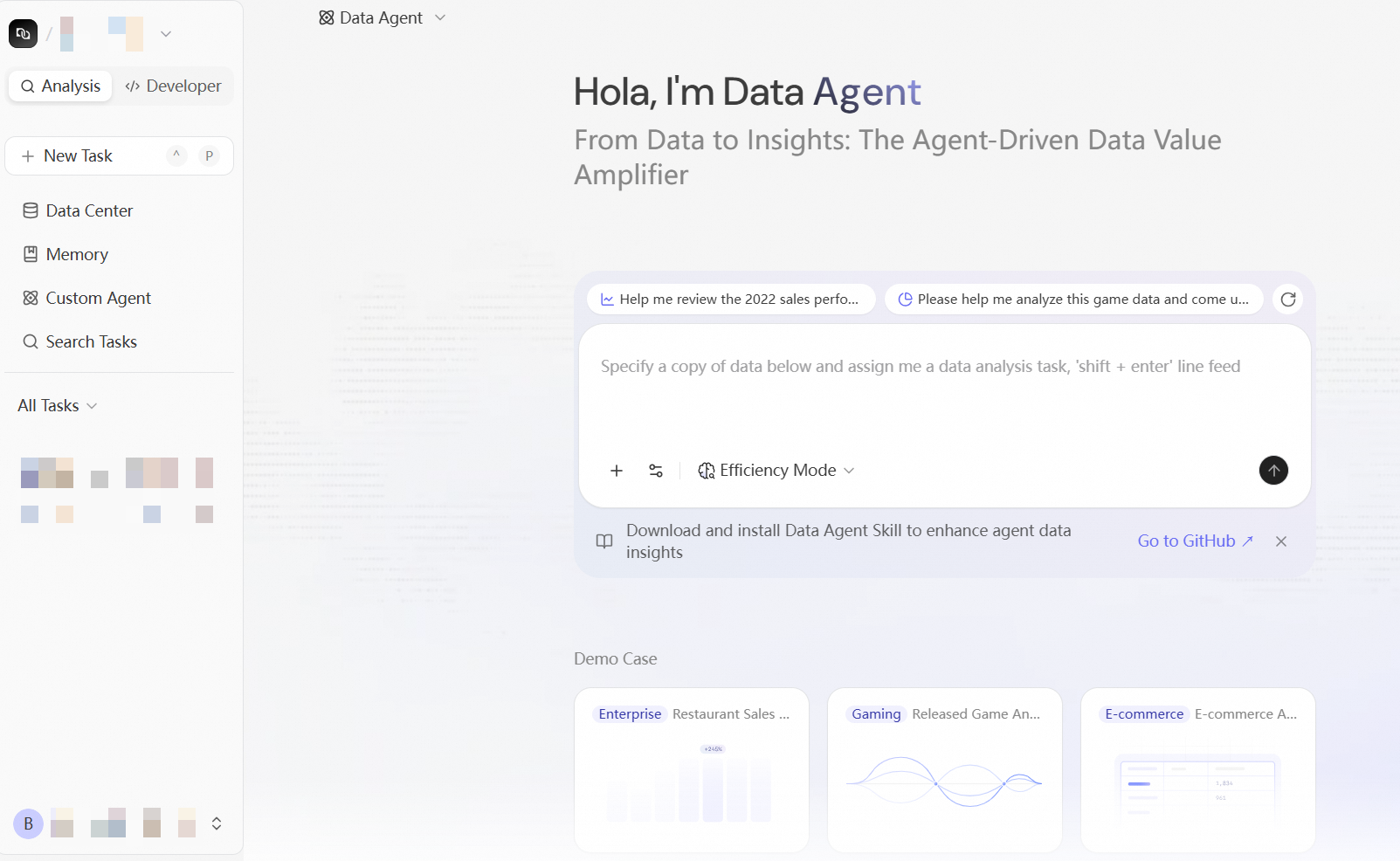Expand the account switcher arrows
The image size is (1400, 861).
[217, 823]
